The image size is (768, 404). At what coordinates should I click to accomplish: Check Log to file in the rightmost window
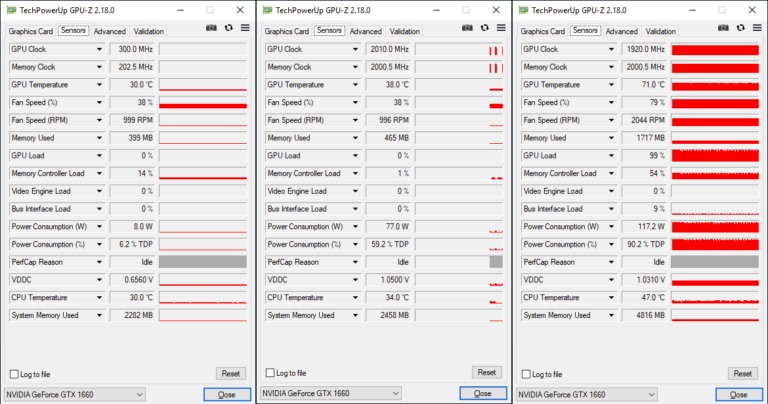526,374
